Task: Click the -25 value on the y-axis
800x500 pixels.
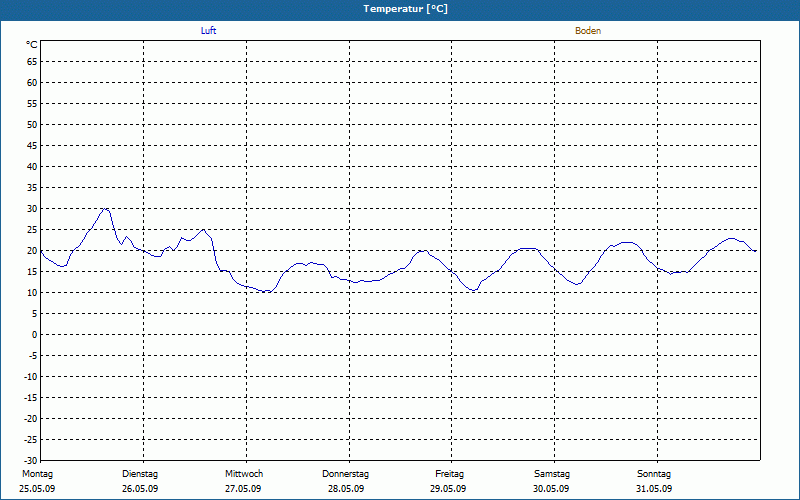Action: tap(31, 440)
